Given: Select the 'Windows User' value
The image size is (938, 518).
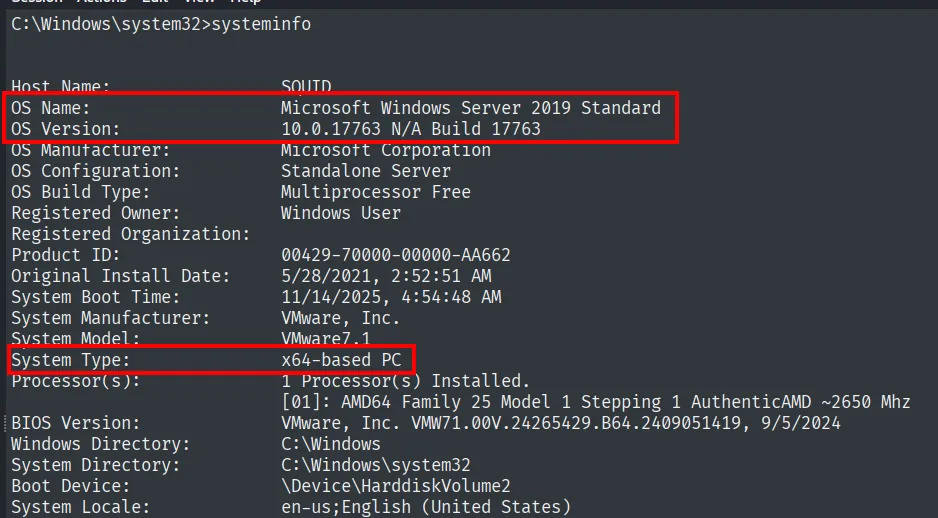Looking at the screenshot, I should click(341, 213).
